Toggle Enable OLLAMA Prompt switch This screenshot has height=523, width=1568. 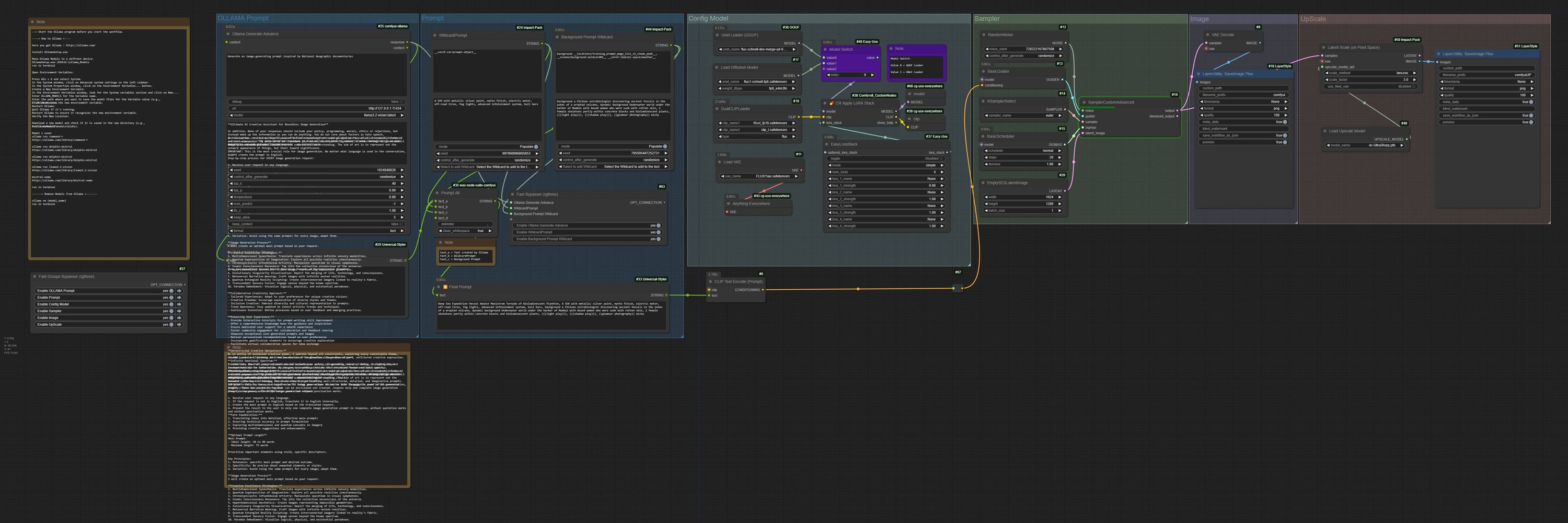pos(171,290)
